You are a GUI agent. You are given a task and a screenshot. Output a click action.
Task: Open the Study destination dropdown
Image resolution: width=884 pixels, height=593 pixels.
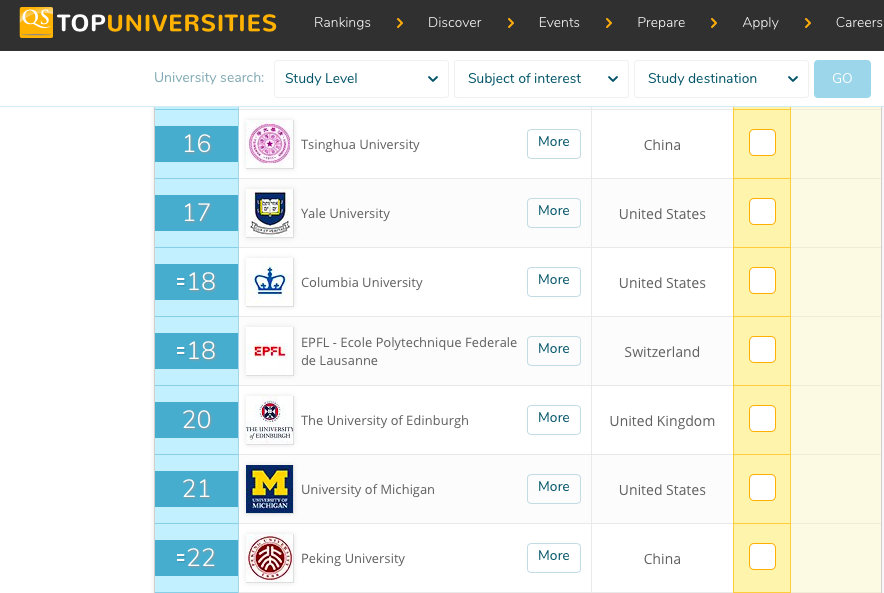721,79
